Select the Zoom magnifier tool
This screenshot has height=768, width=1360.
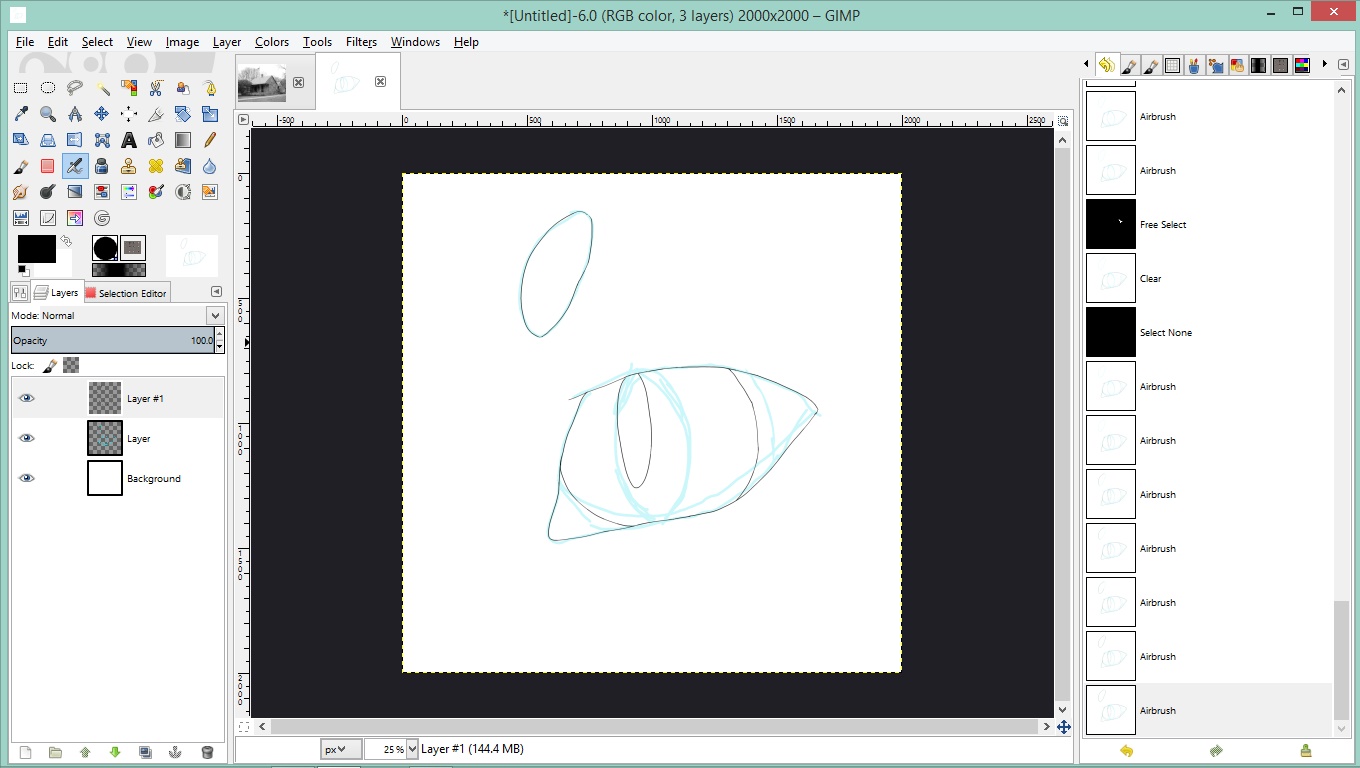tap(48, 114)
